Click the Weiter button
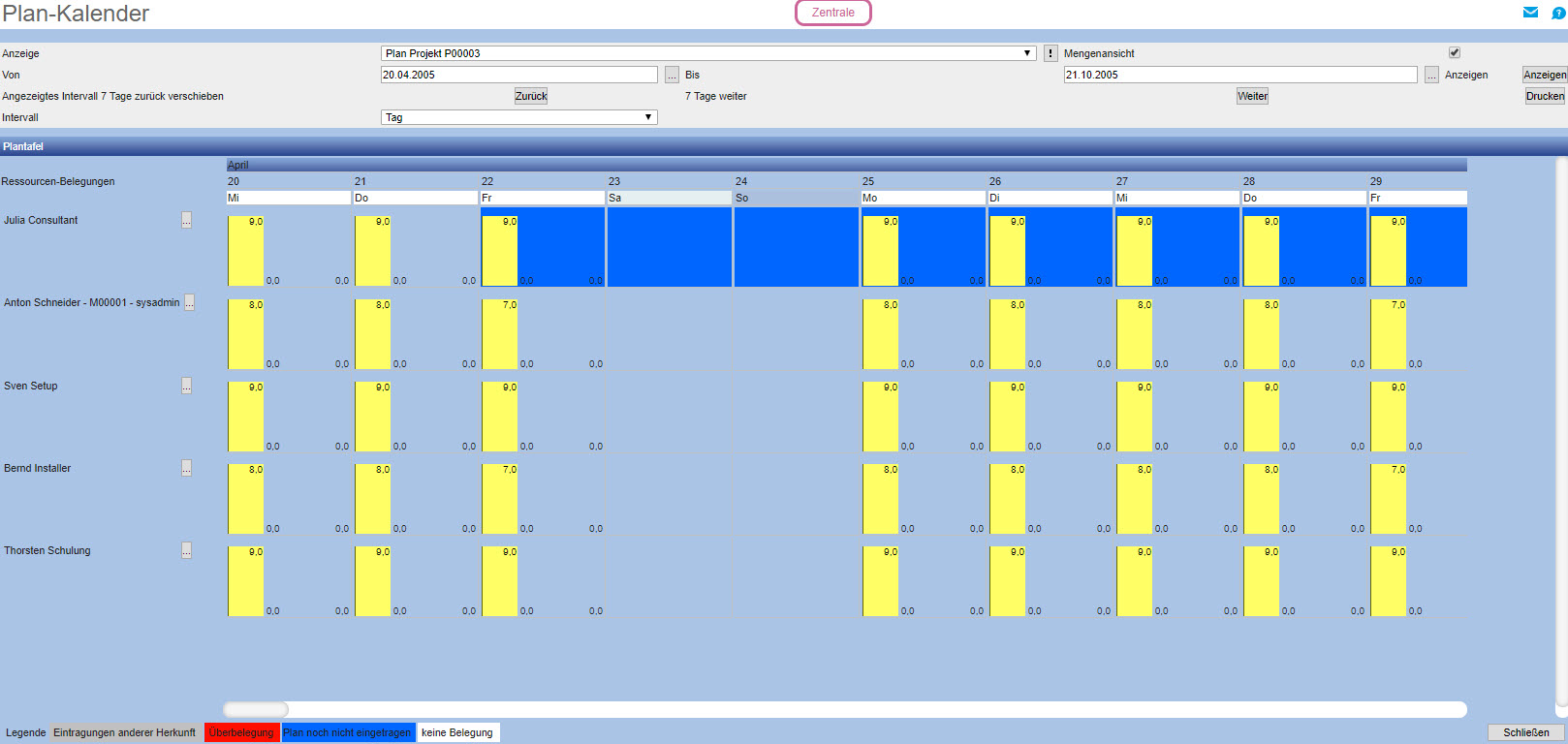Screen dimensions: 1568x744 coord(1252,96)
